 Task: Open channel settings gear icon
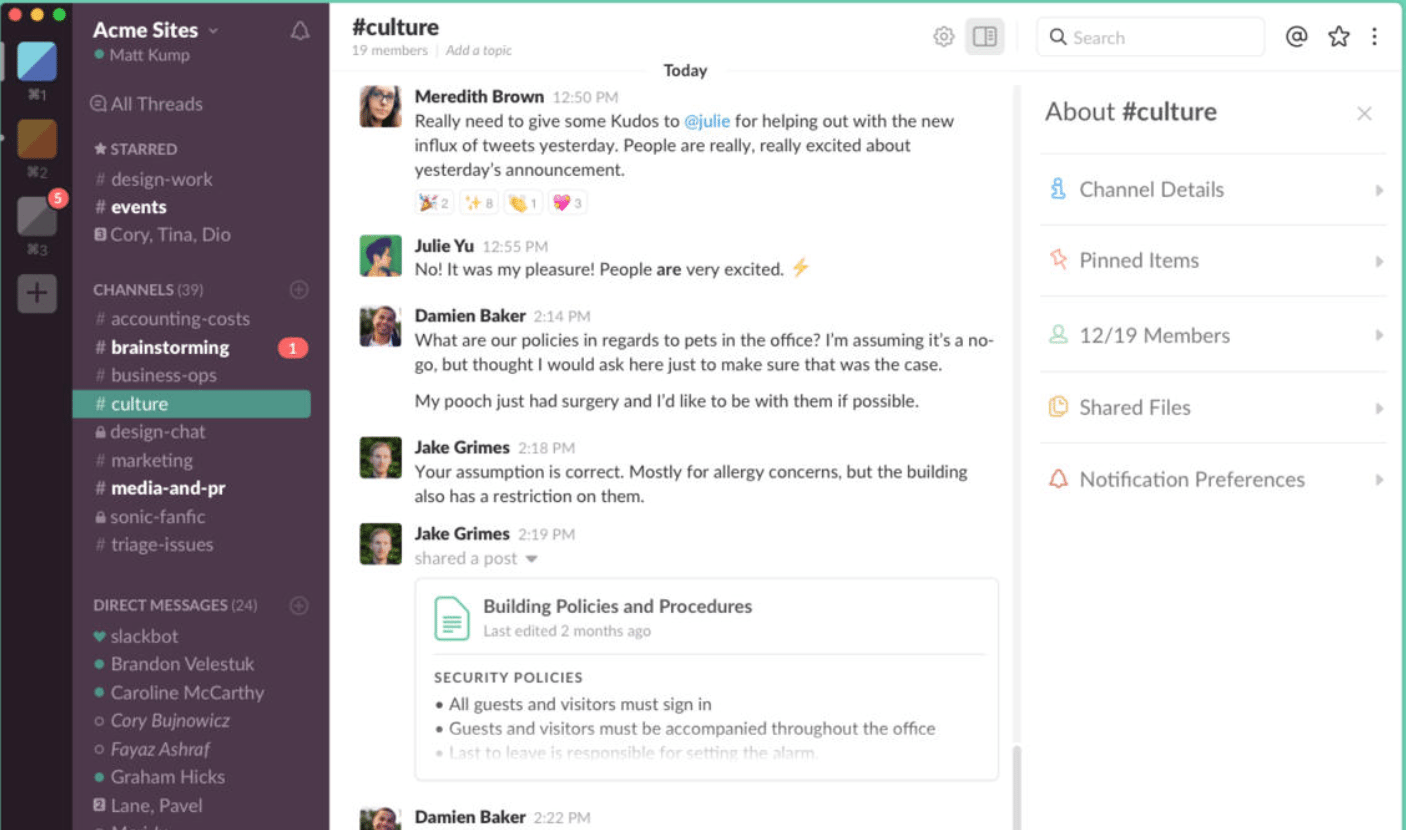[x=943, y=37]
